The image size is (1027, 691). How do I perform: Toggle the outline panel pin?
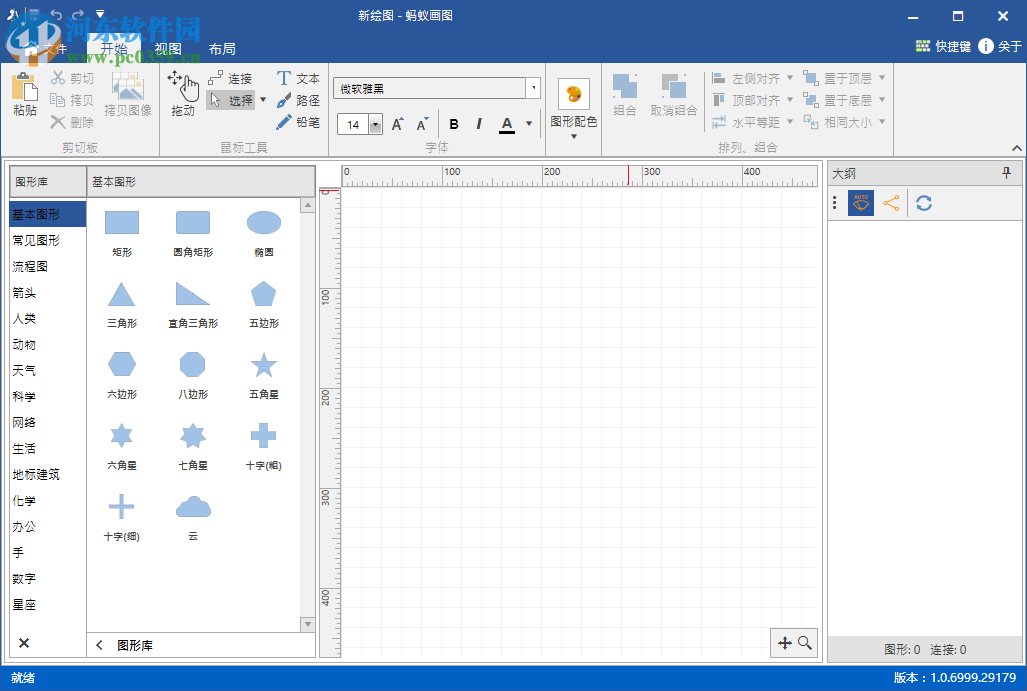tap(1006, 173)
